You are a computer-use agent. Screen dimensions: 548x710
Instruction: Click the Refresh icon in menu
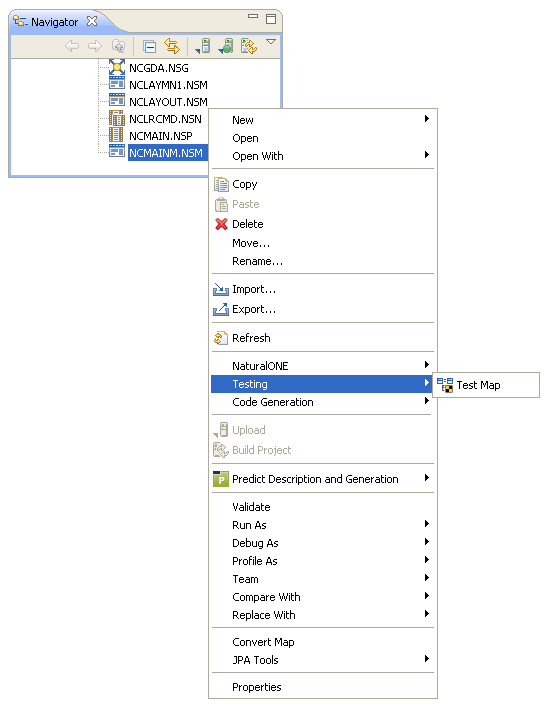(x=221, y=338)
